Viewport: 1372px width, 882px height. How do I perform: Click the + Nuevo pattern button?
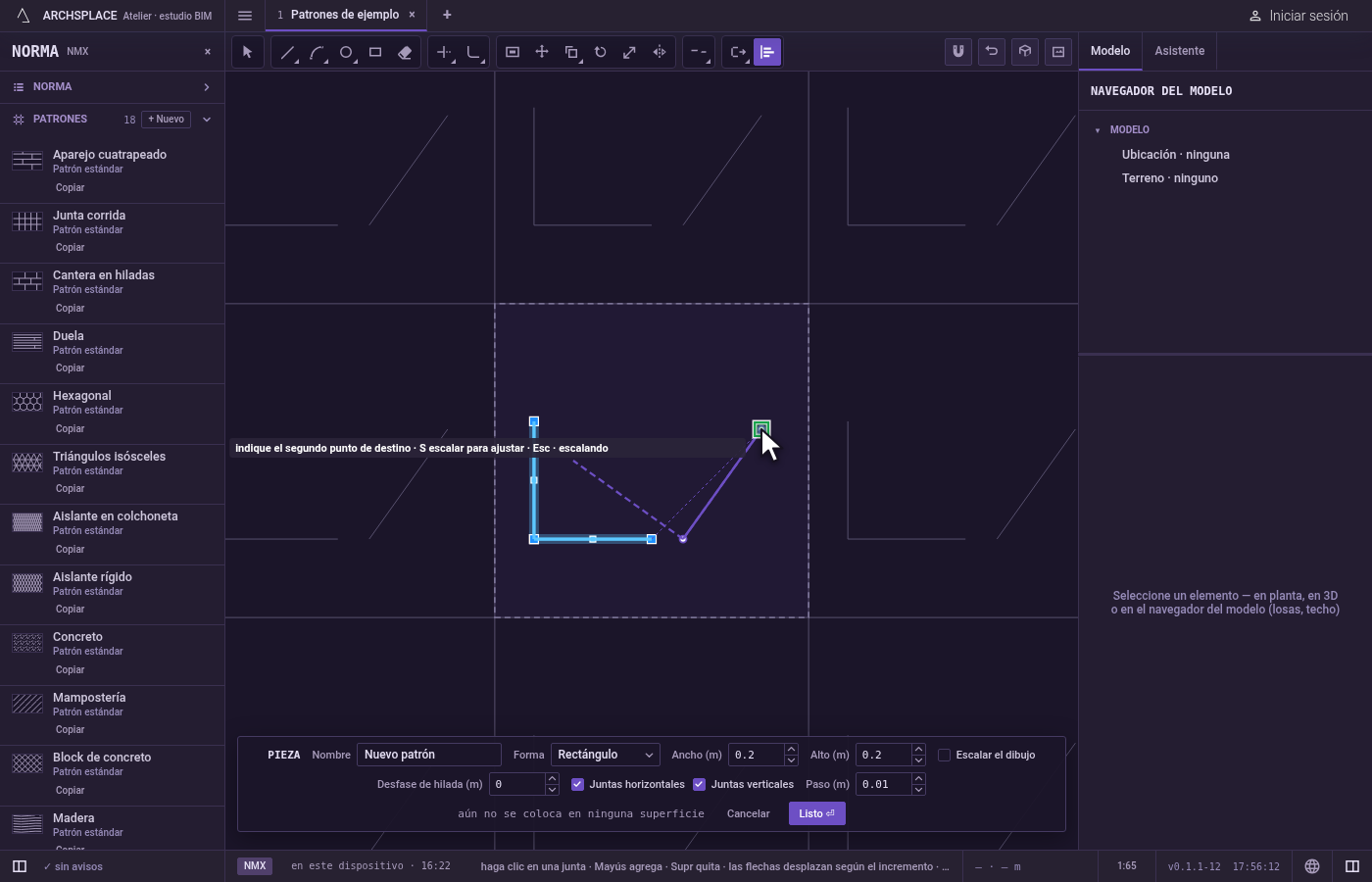[167, 120]
